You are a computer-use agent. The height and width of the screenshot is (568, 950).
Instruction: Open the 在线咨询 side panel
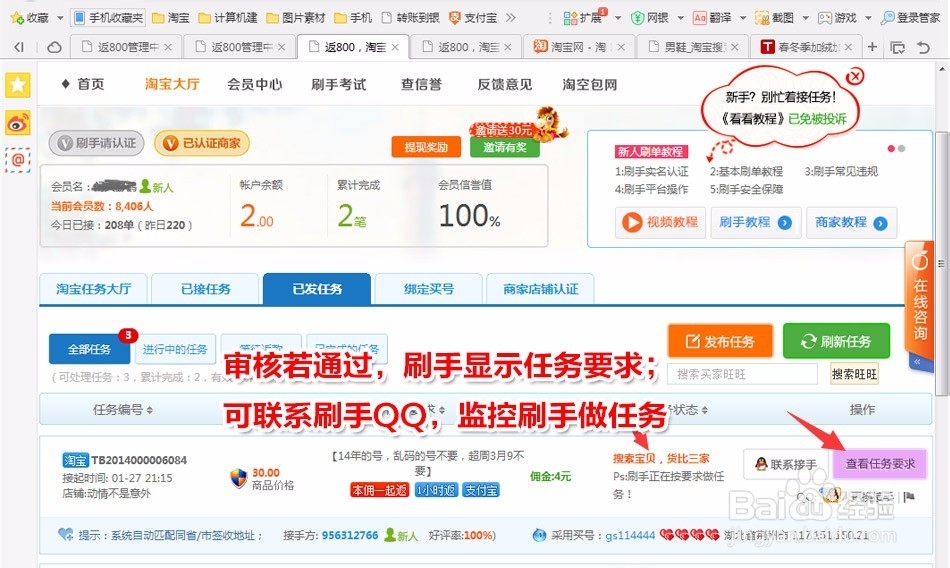(920, 297)
